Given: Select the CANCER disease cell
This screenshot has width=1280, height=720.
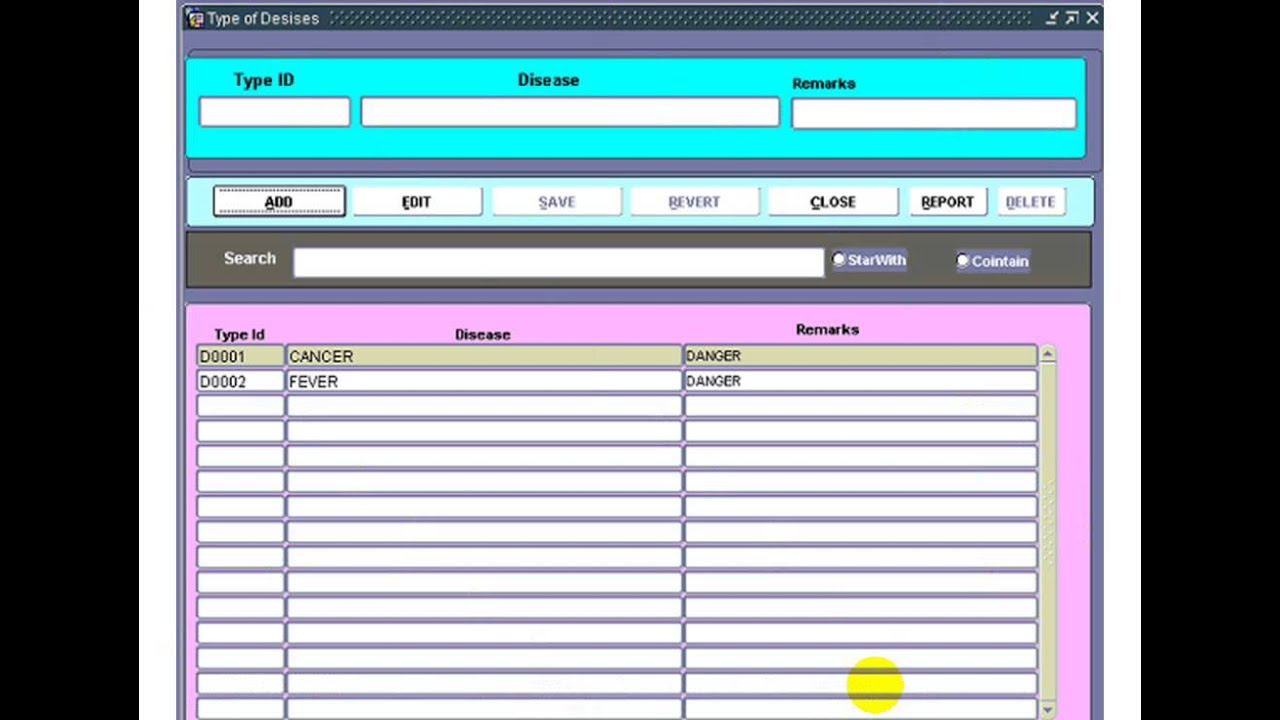Looking at the screenshot, I should 484,356.
